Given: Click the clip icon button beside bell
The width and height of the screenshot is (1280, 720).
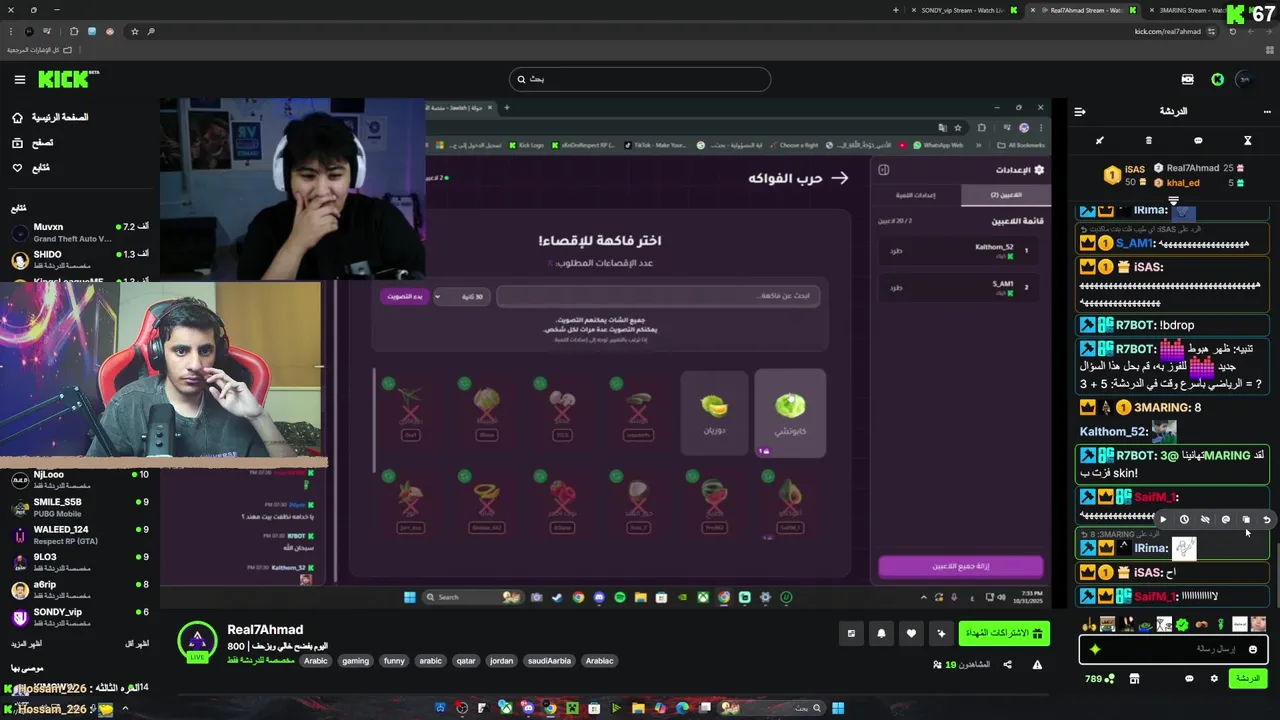Looking at the screenshot, I should coord(851,634).
